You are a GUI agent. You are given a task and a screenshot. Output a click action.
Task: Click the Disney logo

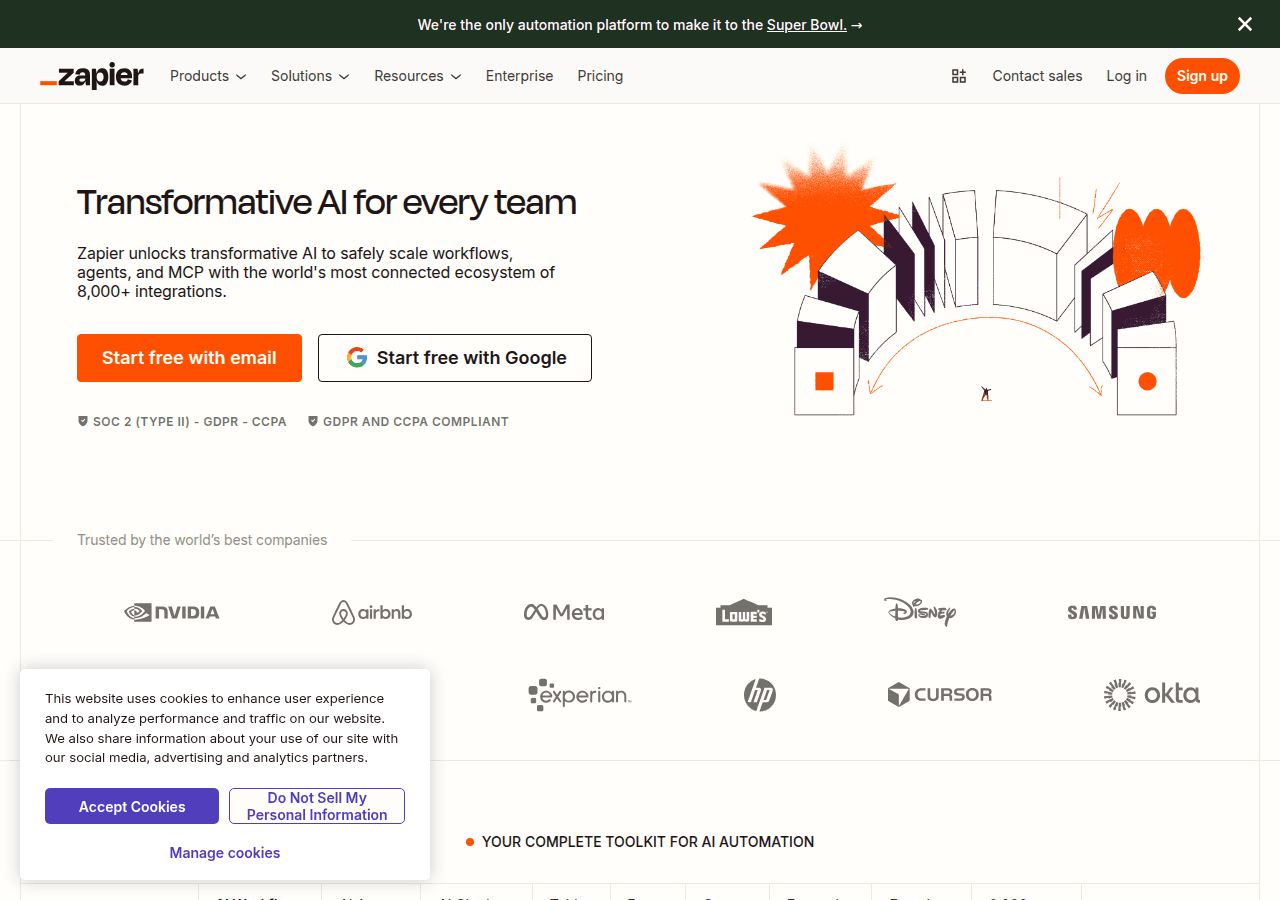pos(919,612)
